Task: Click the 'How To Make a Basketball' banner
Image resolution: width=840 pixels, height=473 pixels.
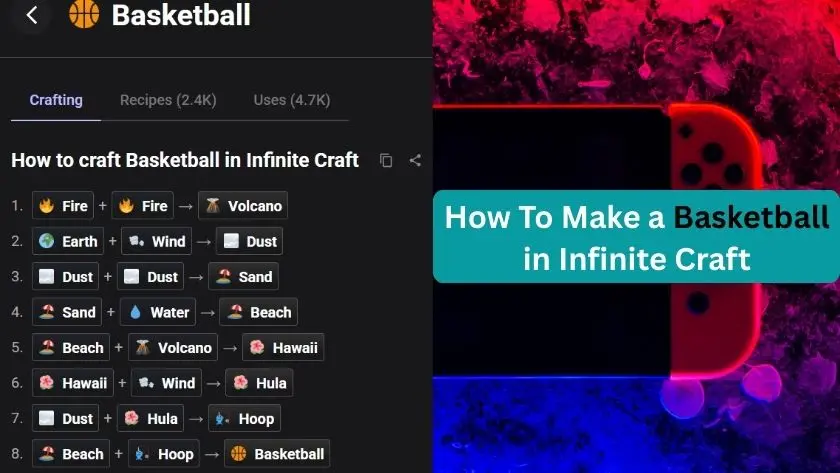Action: click(636, 236)
